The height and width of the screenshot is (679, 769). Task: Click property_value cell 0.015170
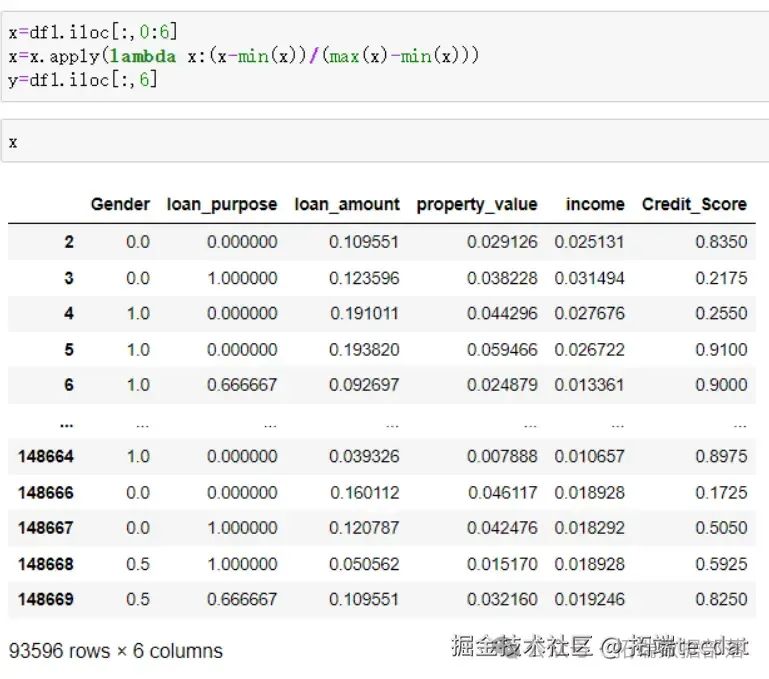coord(502,564)
